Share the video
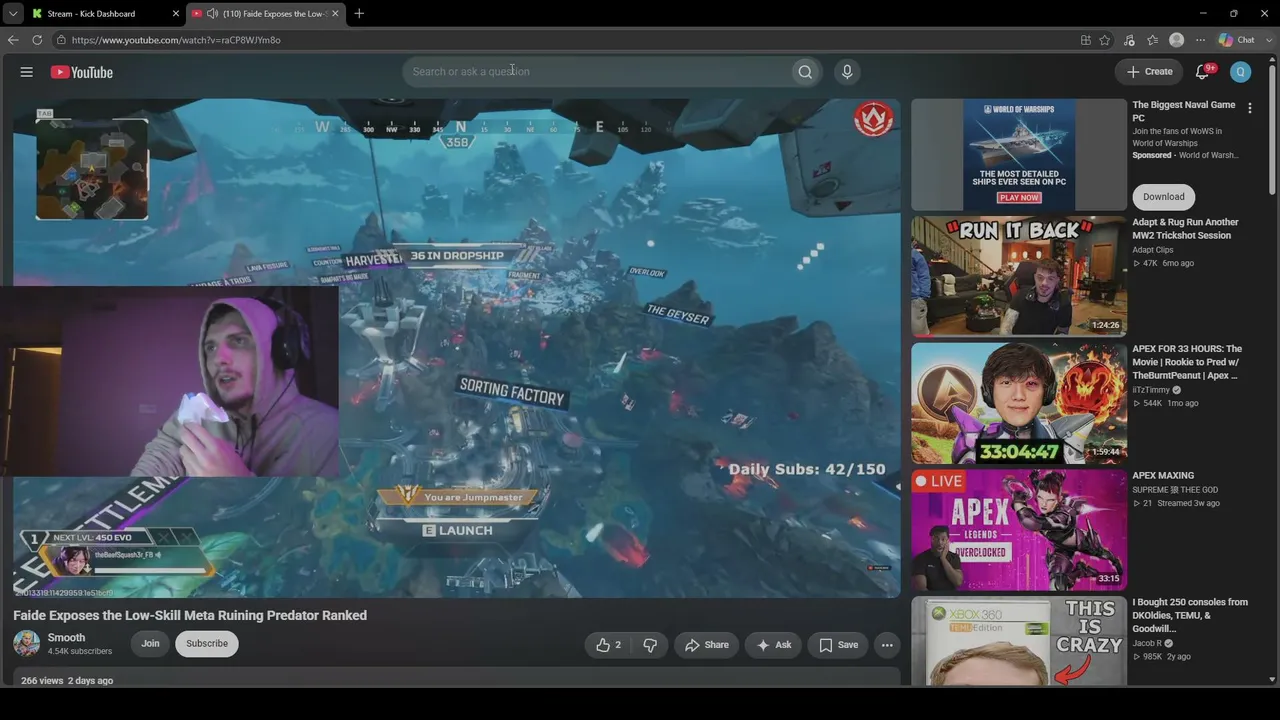The height and width of the screenshot is (720, 1280). [x=707, y=645]
